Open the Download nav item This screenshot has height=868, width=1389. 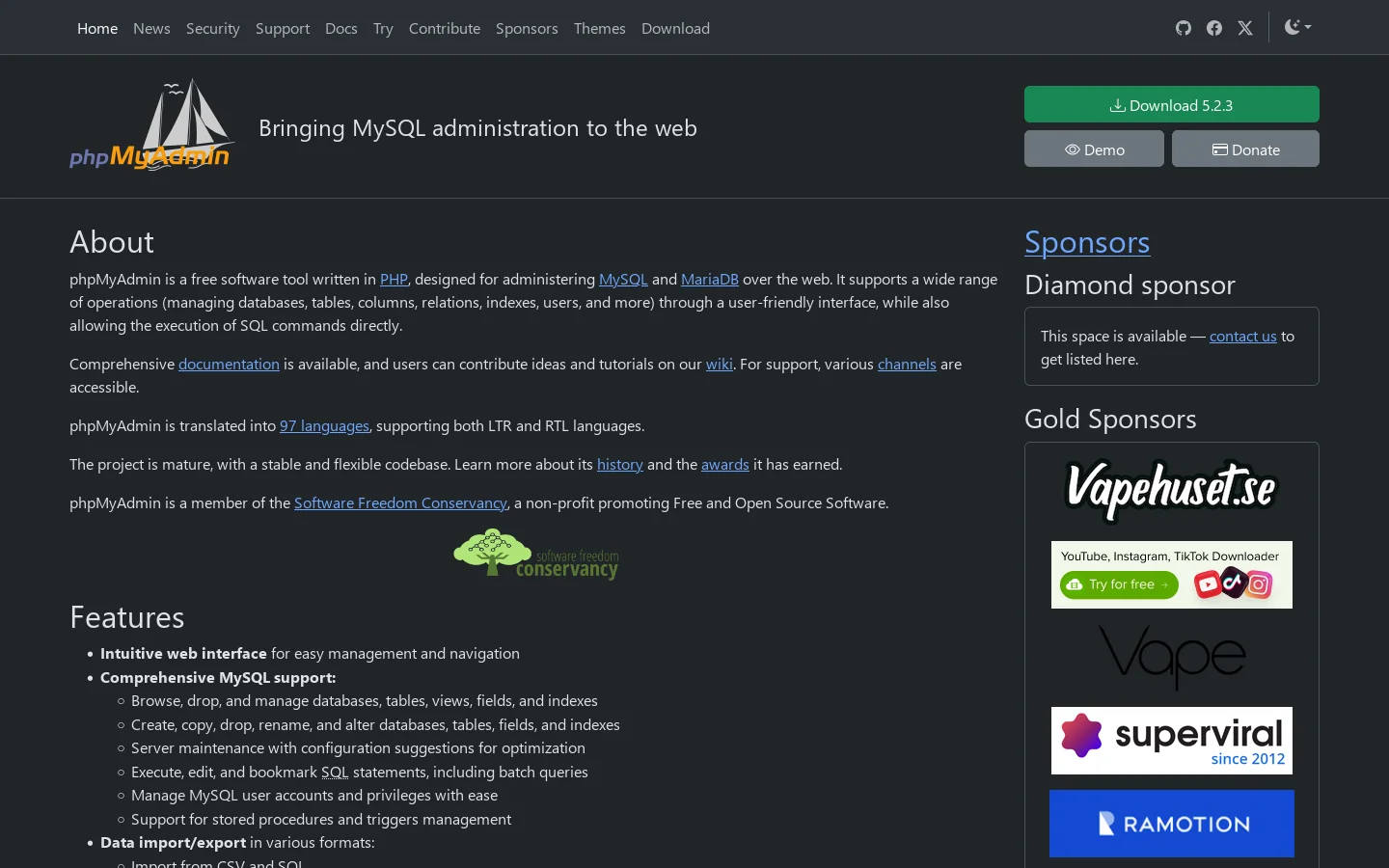click(675, 29)
